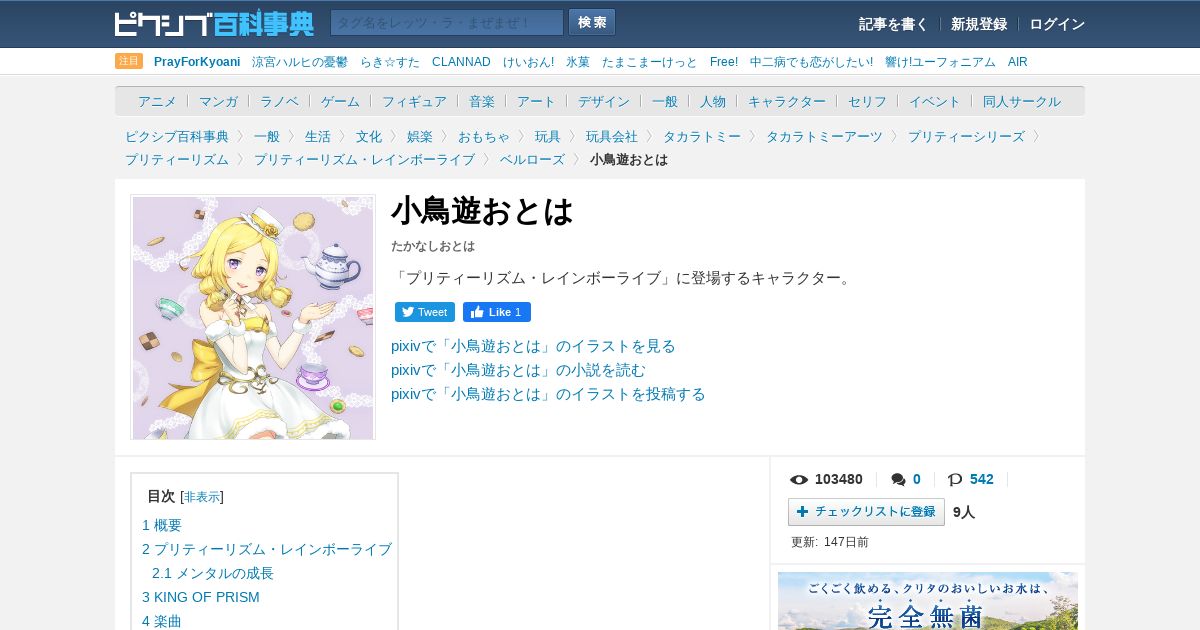
Task: Open the プリティーシリーズ breadcrumb link
Action: click(966, 136)
